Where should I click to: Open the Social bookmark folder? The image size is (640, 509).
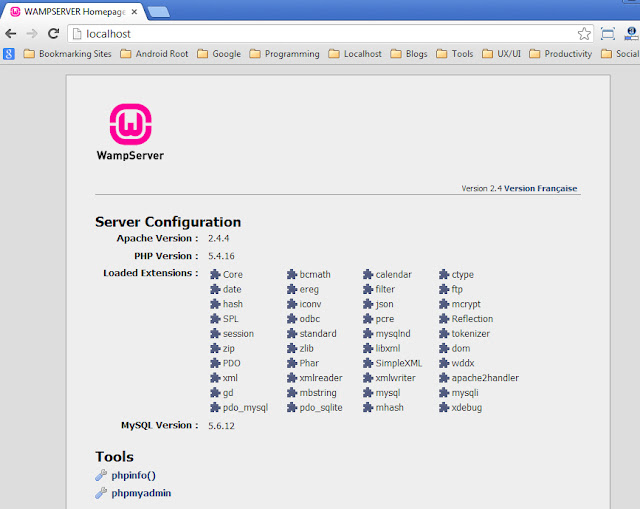(x=620, y=54)
